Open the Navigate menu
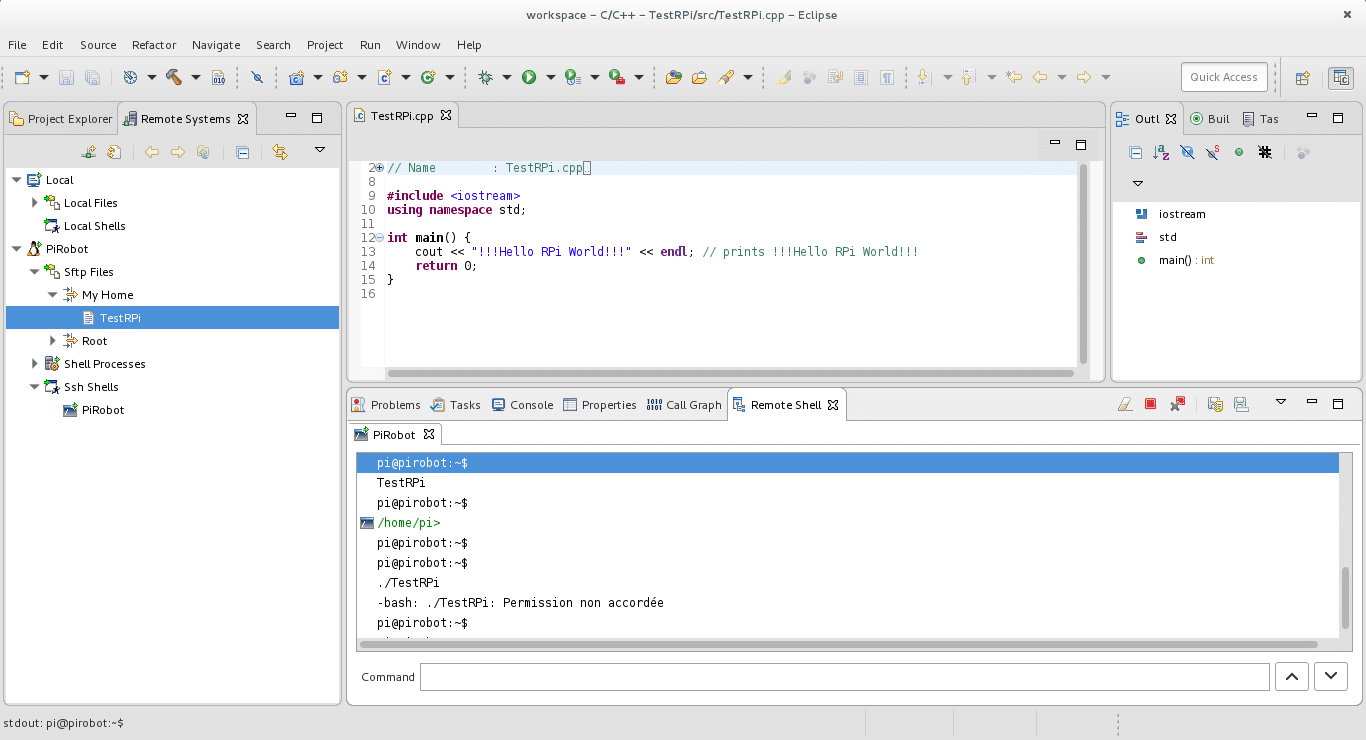 (x=216, y=45)
